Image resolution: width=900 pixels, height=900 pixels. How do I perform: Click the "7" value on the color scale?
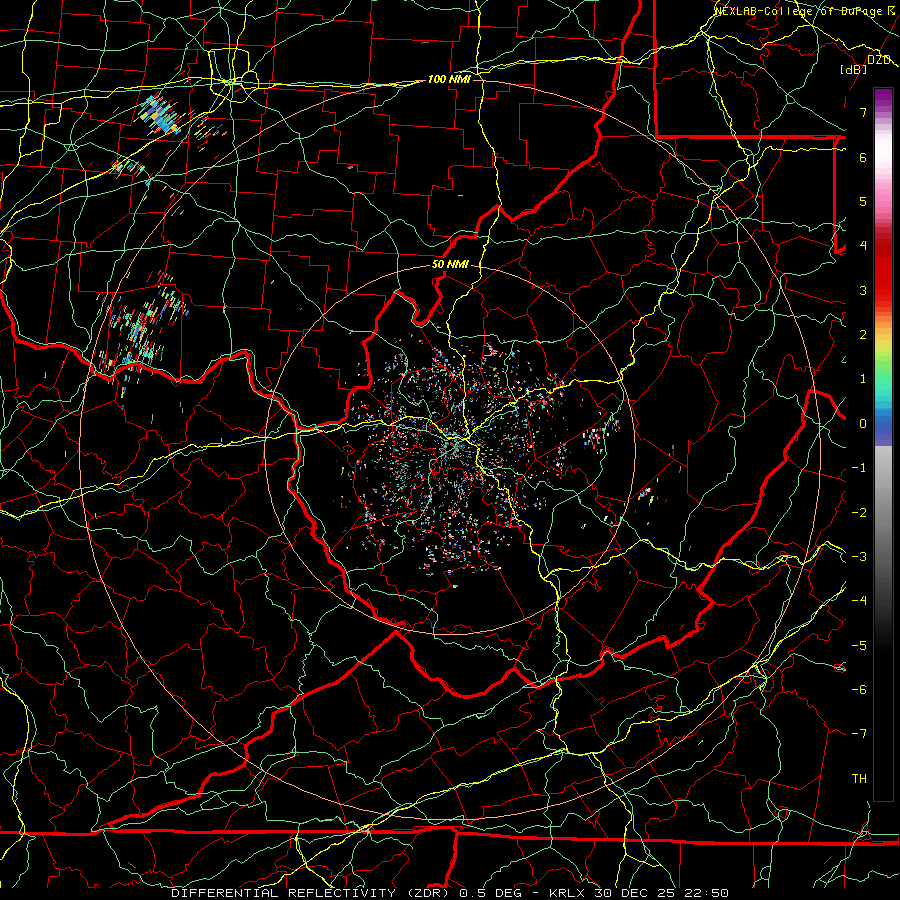coord(863,112)
